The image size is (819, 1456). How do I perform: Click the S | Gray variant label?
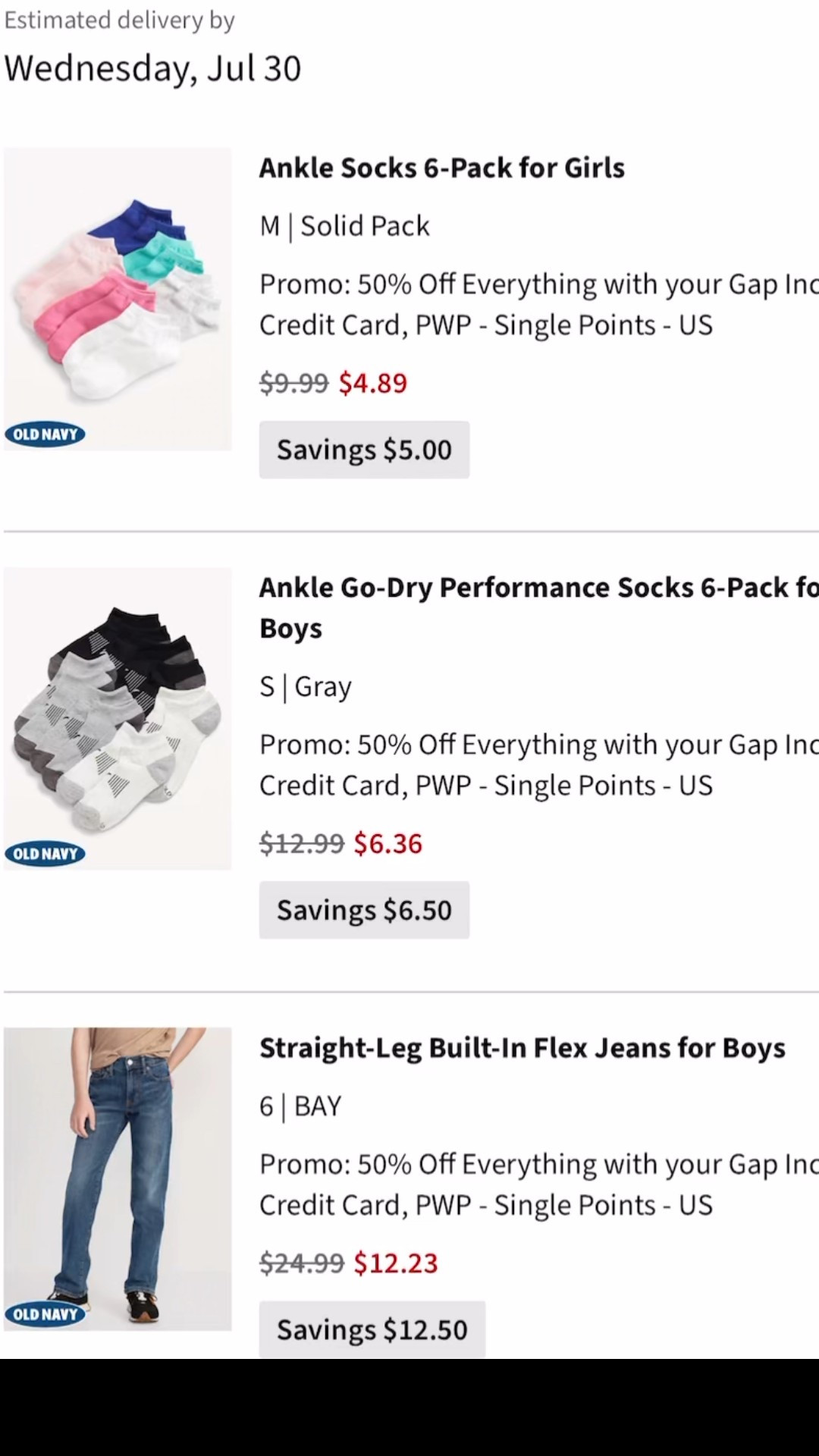click(x=305, y=686)
